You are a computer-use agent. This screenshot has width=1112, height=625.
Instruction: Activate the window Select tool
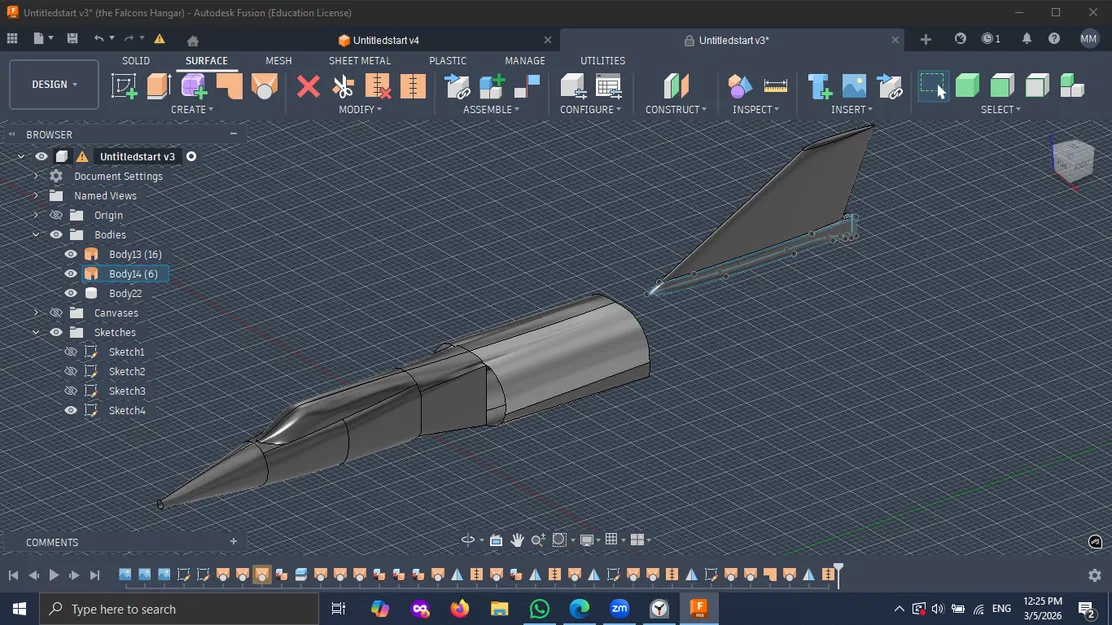click(932, 85)
